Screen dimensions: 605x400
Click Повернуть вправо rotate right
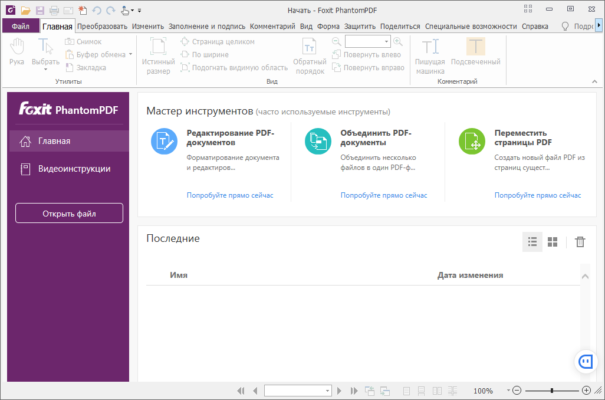368,68
